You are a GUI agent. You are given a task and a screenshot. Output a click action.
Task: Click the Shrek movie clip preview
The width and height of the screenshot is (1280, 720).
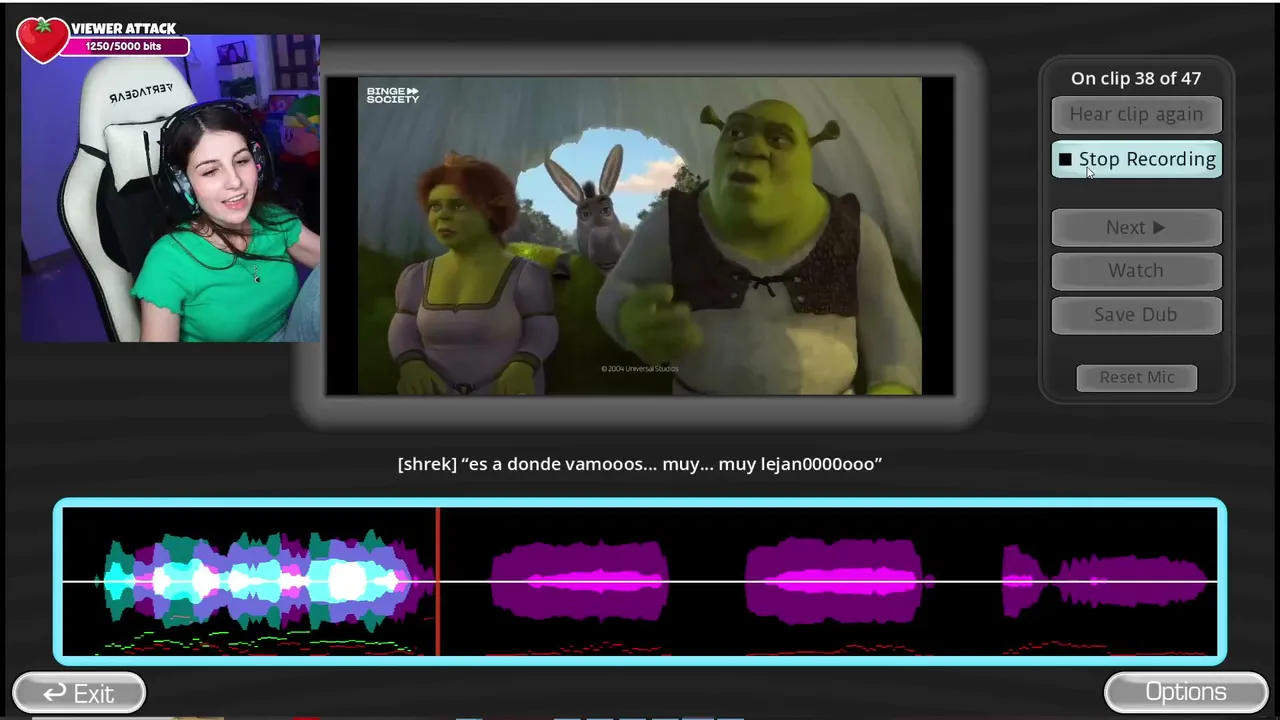coord(640,236)
